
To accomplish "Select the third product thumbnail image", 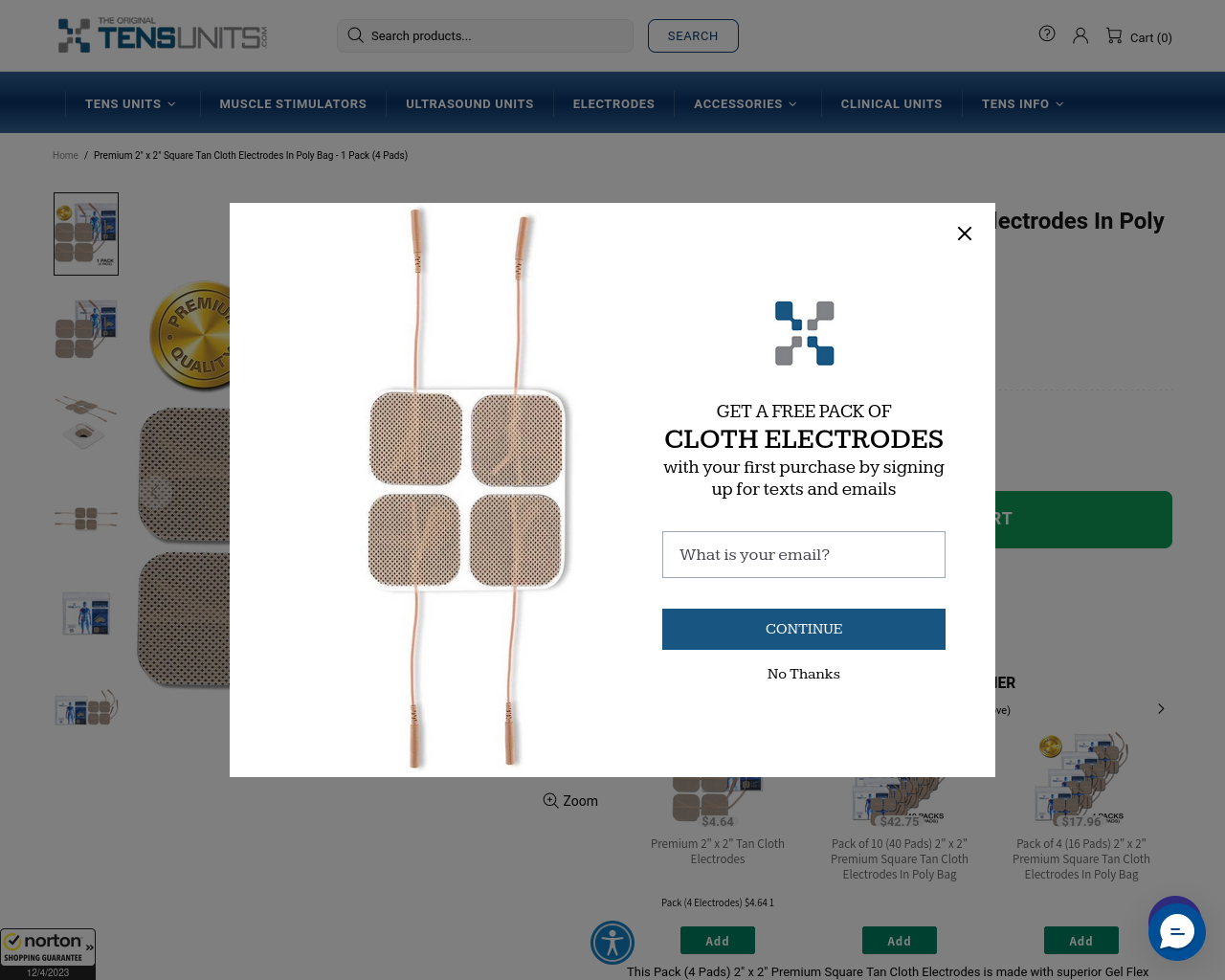I will pyautogui.click(x=86, y=423).
